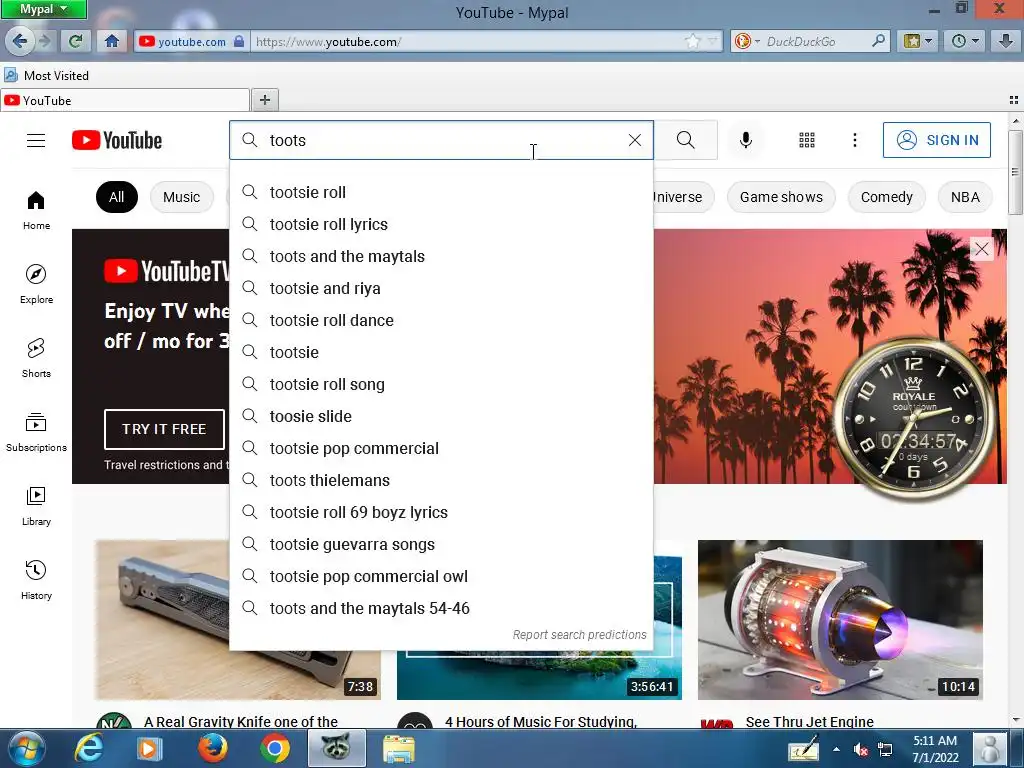Open Subscriptions in the YouTube sidebar
This screenshot has width=1024, height=768.
tap(36, 431)
